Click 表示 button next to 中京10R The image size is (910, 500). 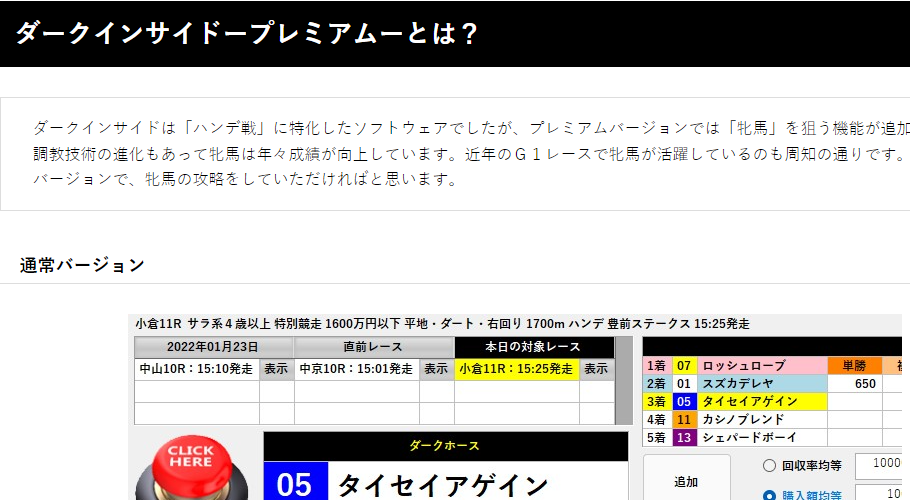tap(436, 369)
